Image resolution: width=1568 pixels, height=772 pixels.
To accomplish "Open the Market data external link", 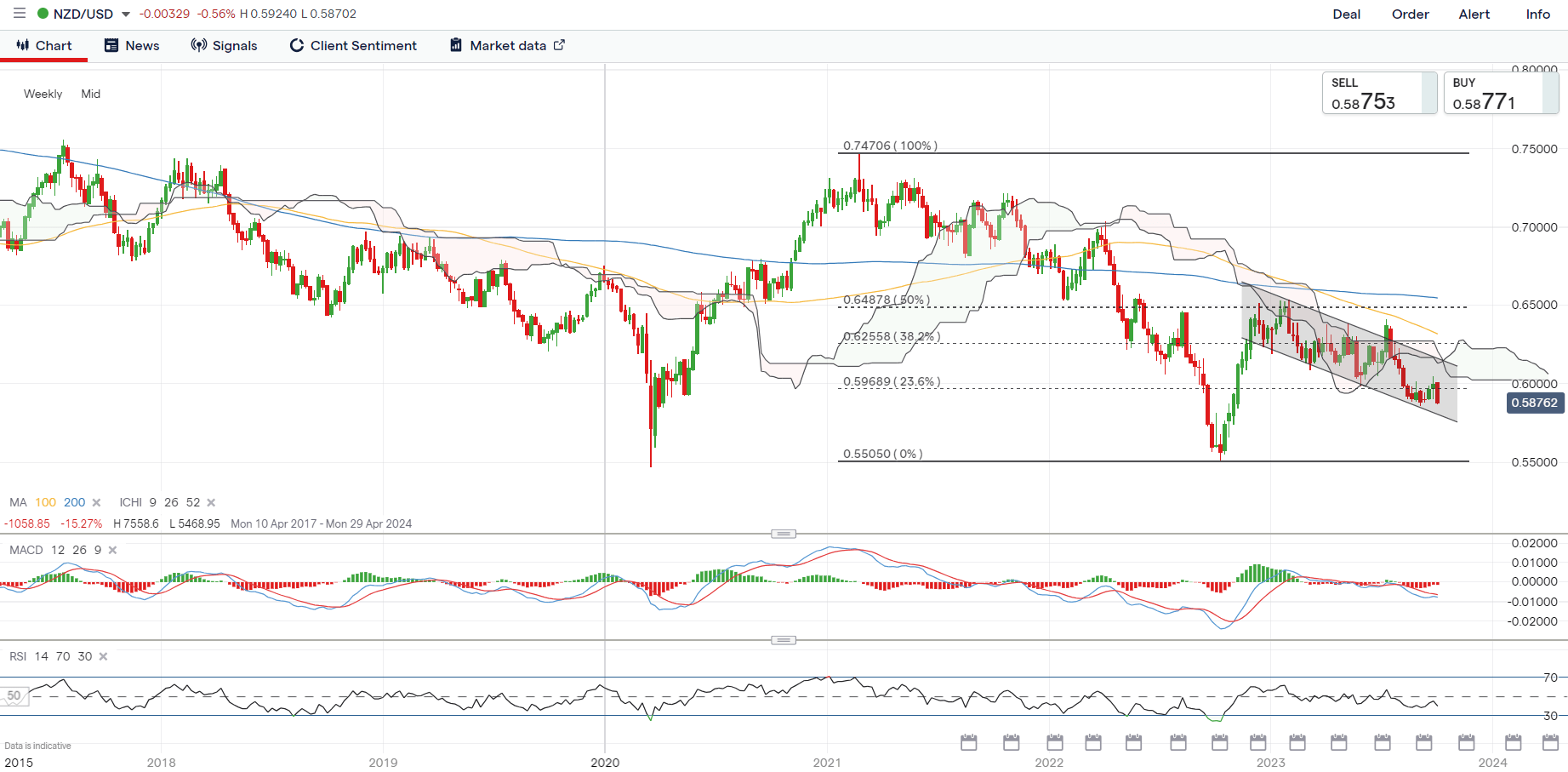I will [507, 46].
